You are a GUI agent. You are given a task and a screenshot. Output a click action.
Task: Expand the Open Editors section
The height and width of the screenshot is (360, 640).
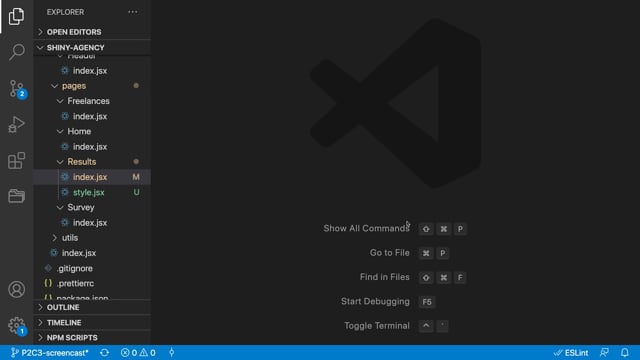pos(92,32)
